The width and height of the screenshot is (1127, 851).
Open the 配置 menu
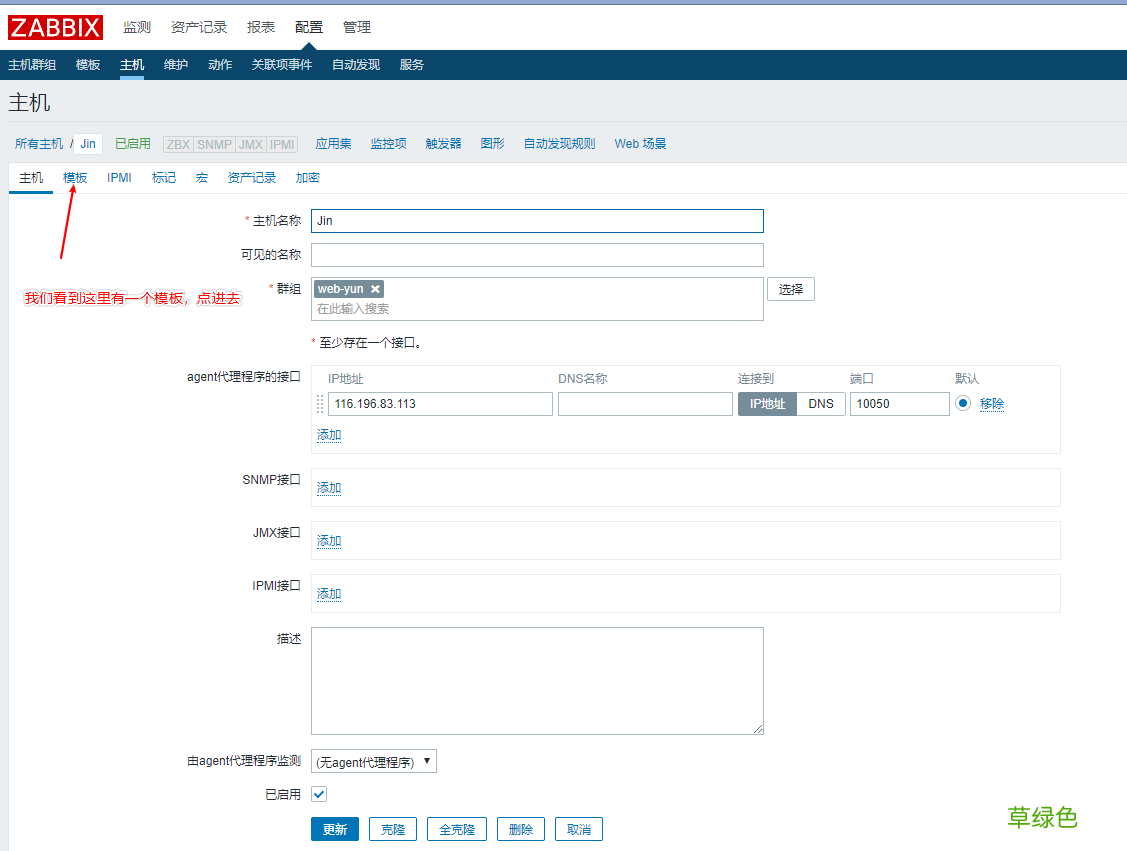click(x=308, y=27)
